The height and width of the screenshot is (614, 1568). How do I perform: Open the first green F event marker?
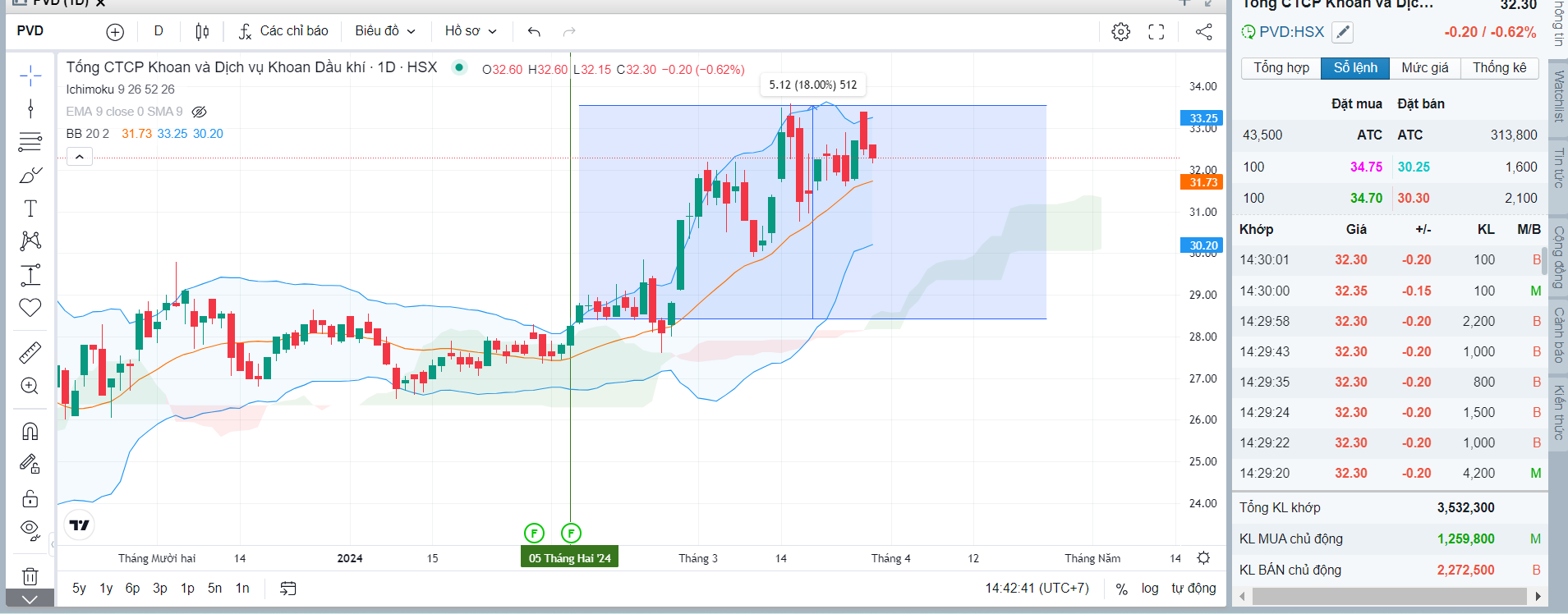[534, 534]
